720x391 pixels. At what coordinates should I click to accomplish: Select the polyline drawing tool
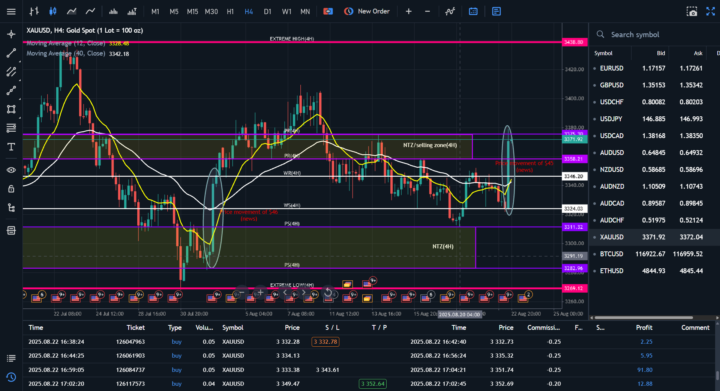click(x=11, y=90)
